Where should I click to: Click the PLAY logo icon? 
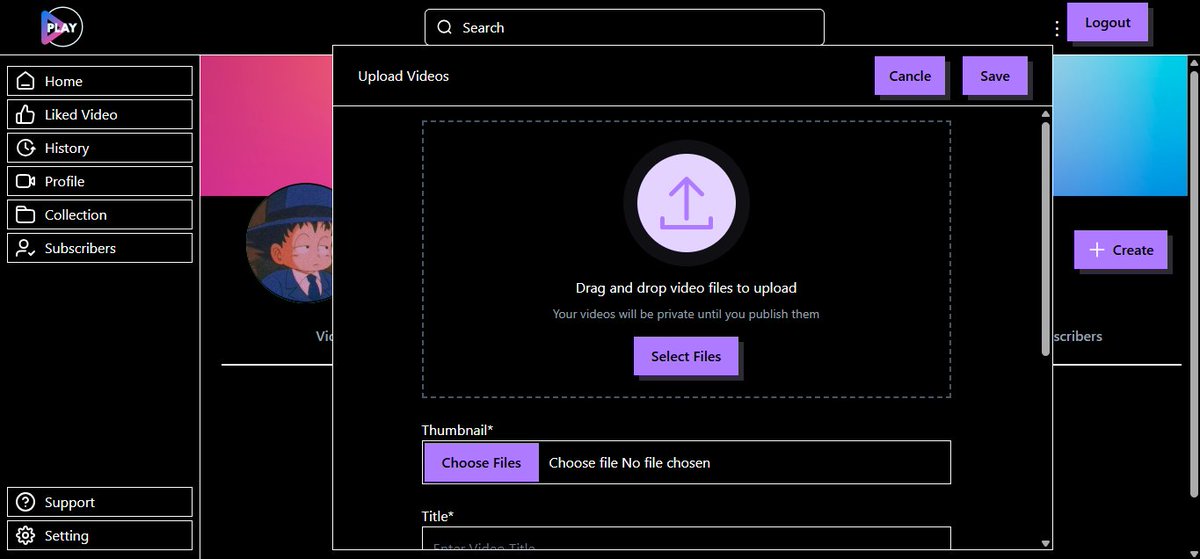[61, 27]
